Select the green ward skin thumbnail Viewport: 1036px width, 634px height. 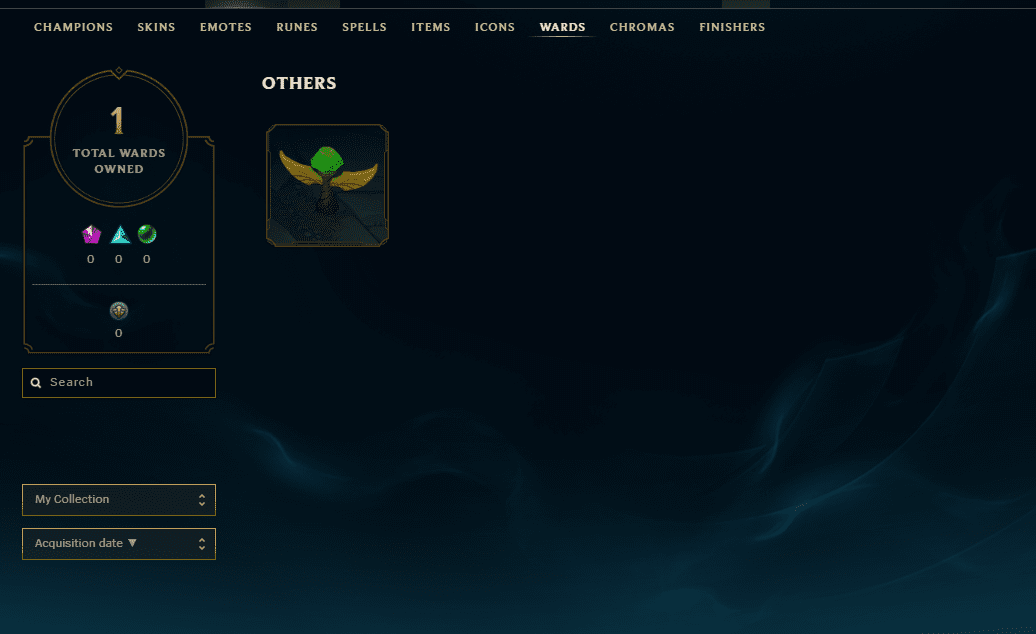(x=327, y=186)
